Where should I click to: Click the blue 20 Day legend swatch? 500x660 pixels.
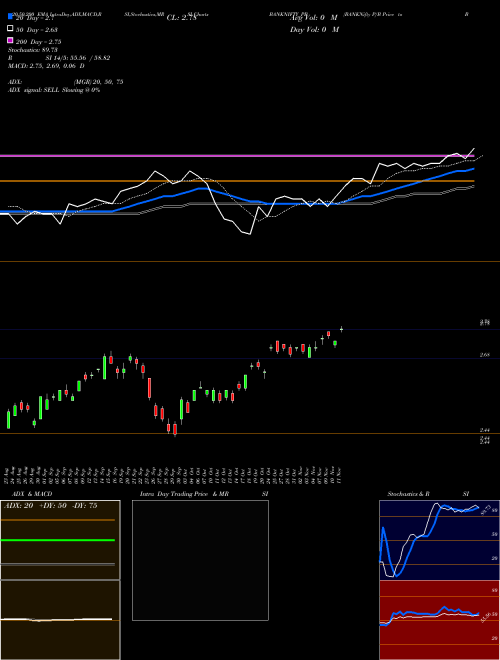coord(10,16)
